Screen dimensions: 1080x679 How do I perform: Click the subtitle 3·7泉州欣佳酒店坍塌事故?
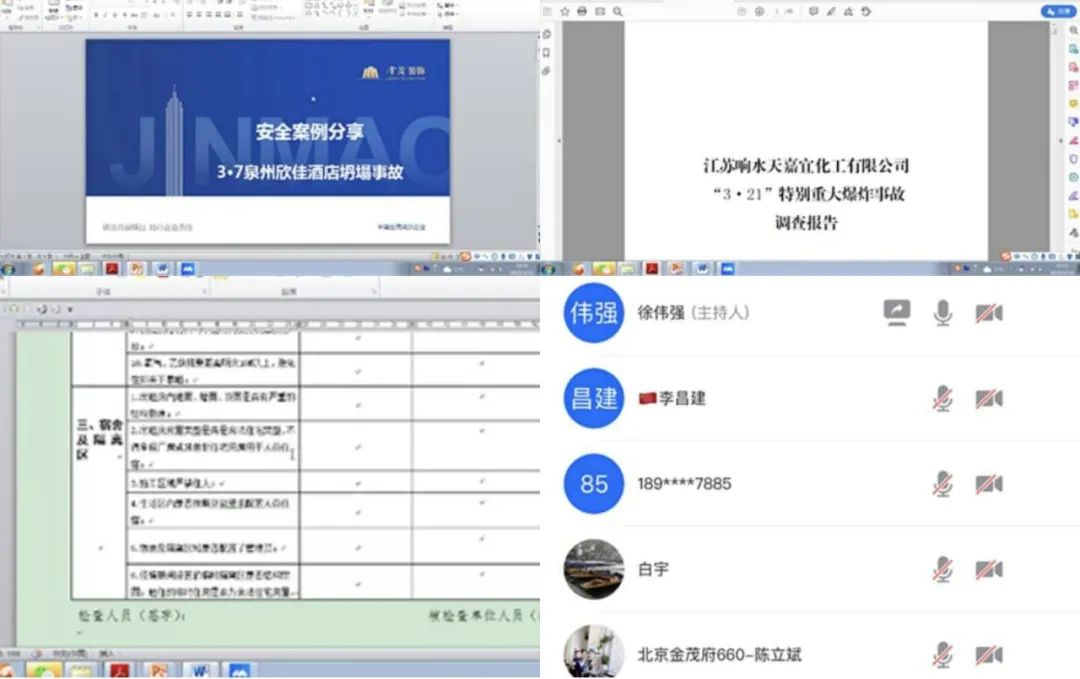click(310, 171)
